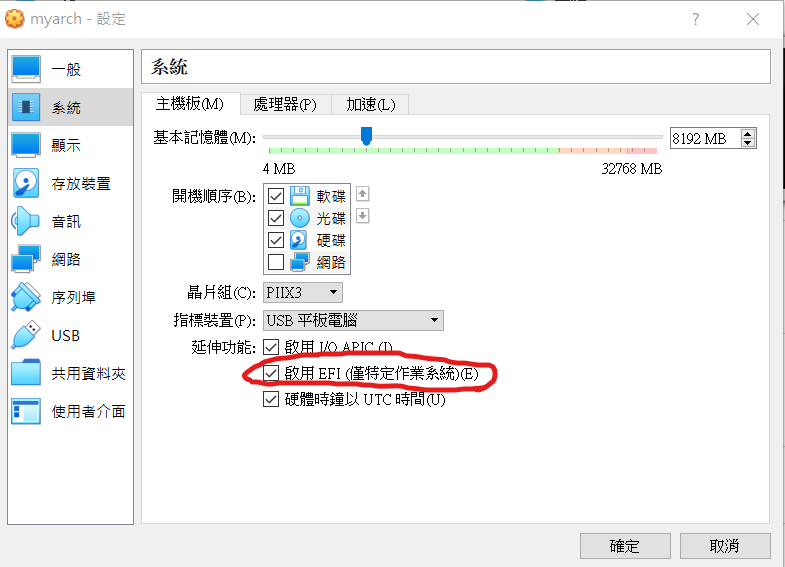Viewport: 785px width, 567px height.
Task: Toggle 硬體時鐘以 UTC 時間 checkbox
Action: [x=271, y=399]
